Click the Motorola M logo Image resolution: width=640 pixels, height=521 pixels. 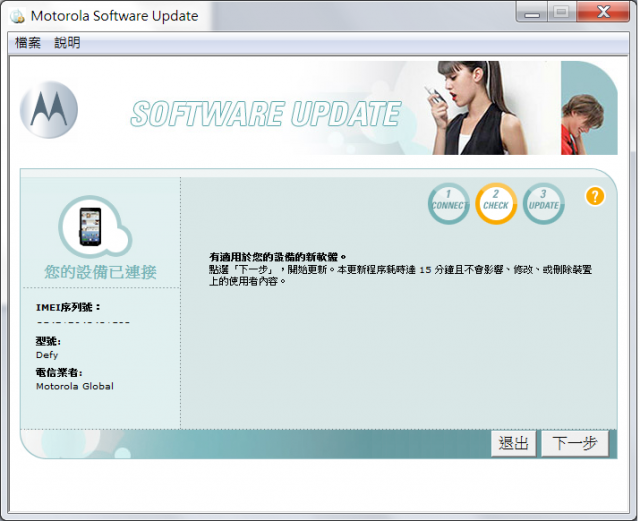click(x=49, y=109)
